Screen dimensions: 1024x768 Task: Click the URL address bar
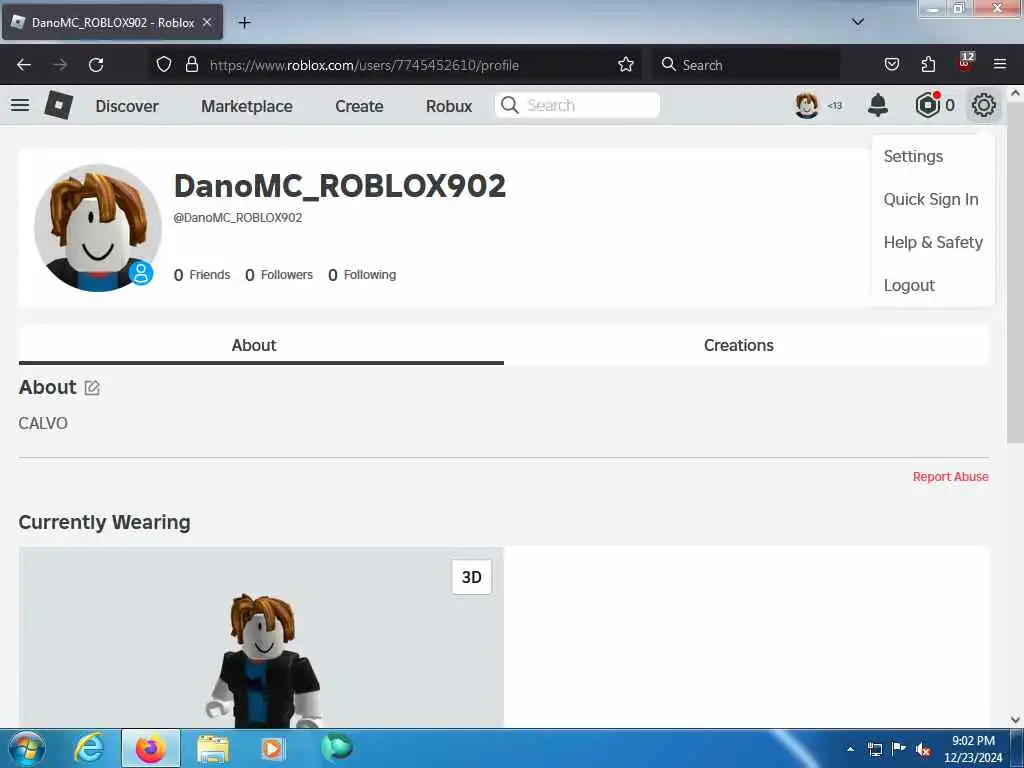pyautogui.click(x=394, y=65)
